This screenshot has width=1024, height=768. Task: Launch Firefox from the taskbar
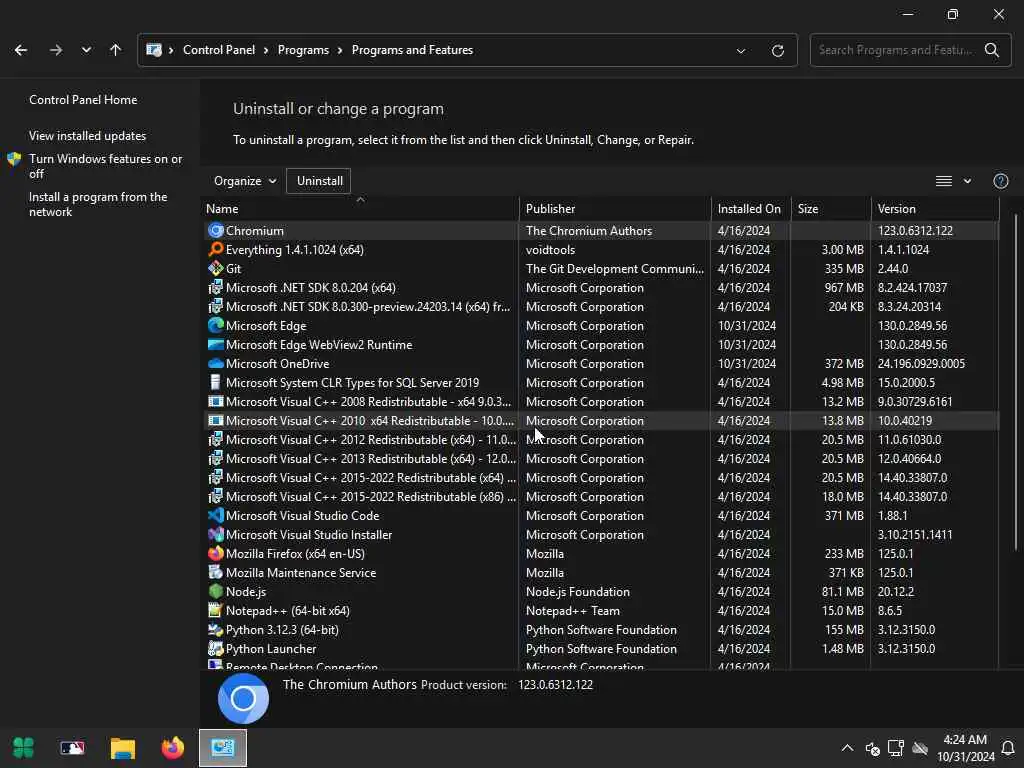172,748
